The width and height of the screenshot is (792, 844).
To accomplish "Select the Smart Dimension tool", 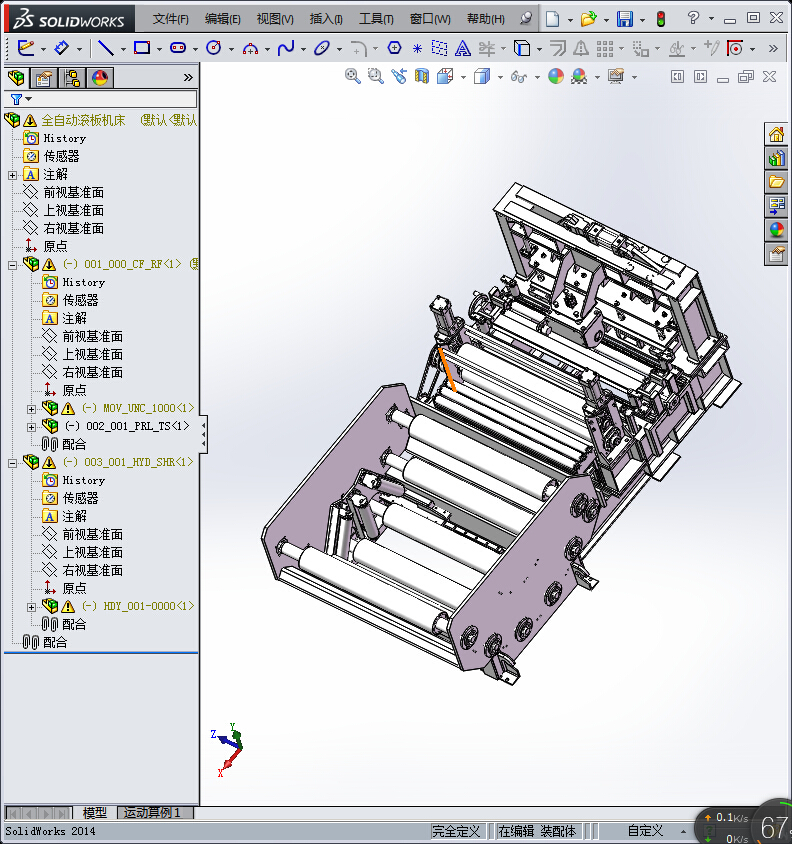I will 61,48.
